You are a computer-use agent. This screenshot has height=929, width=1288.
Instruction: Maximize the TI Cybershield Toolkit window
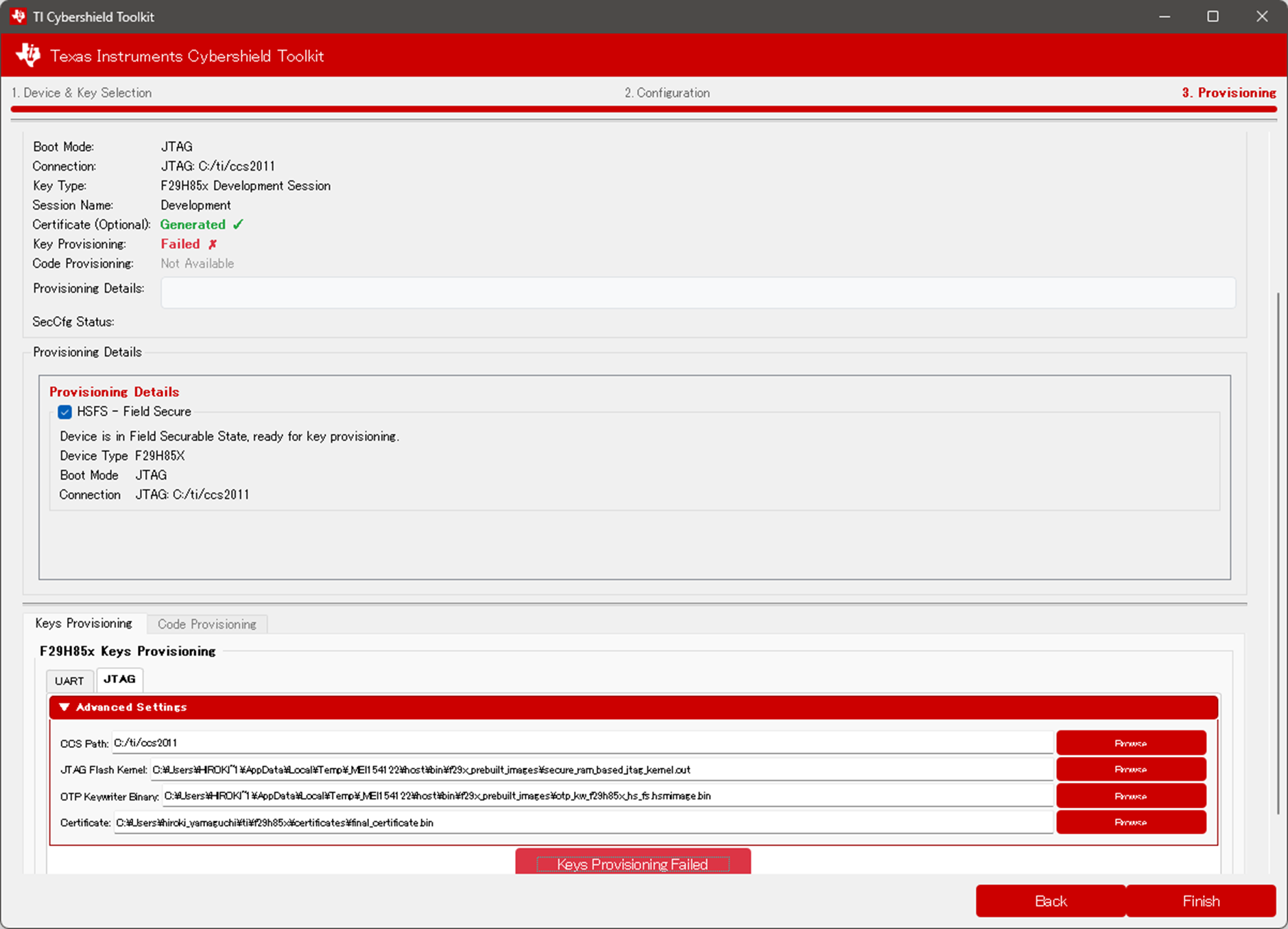(1213, 16)
